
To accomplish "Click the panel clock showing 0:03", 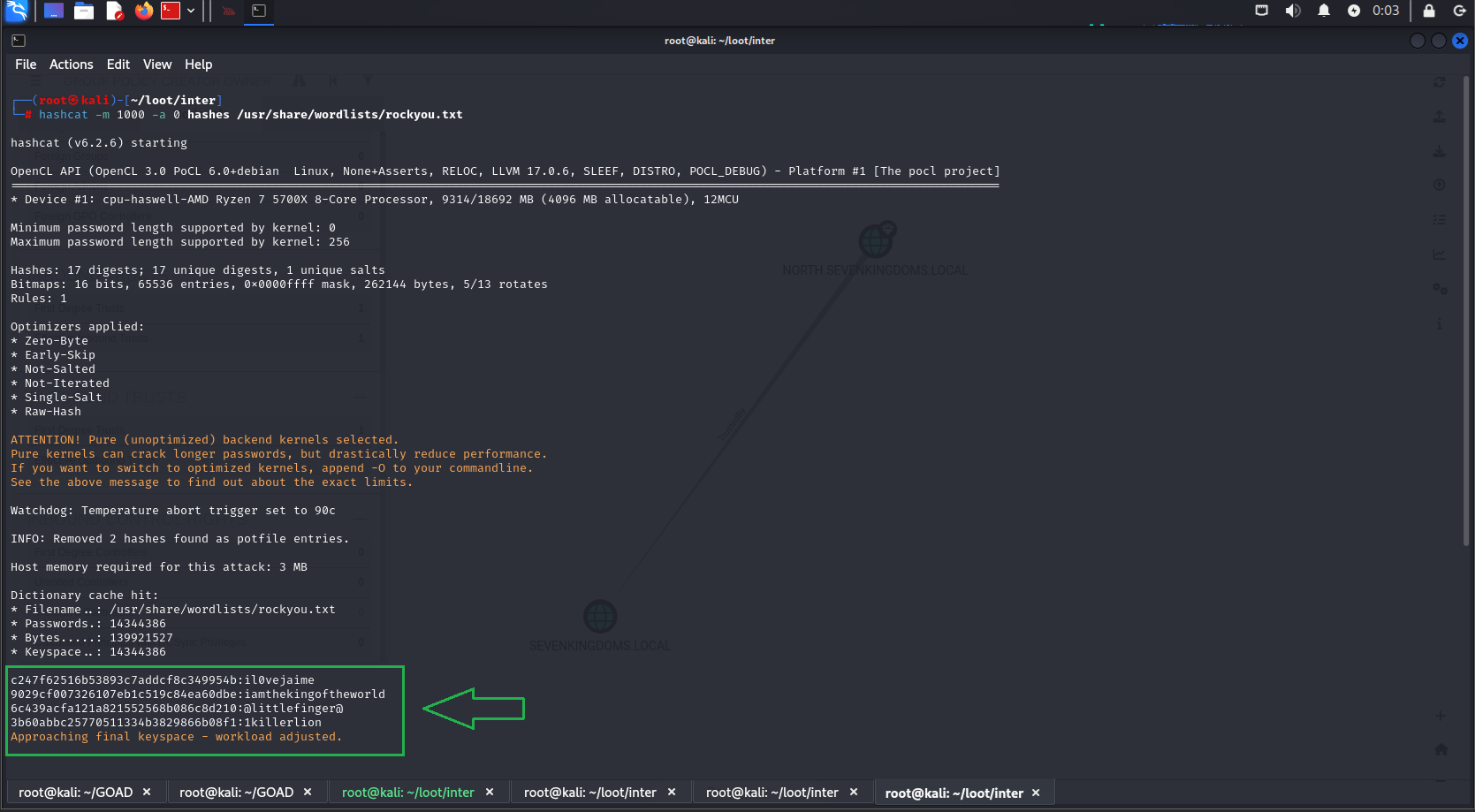I will point(1385,11).
